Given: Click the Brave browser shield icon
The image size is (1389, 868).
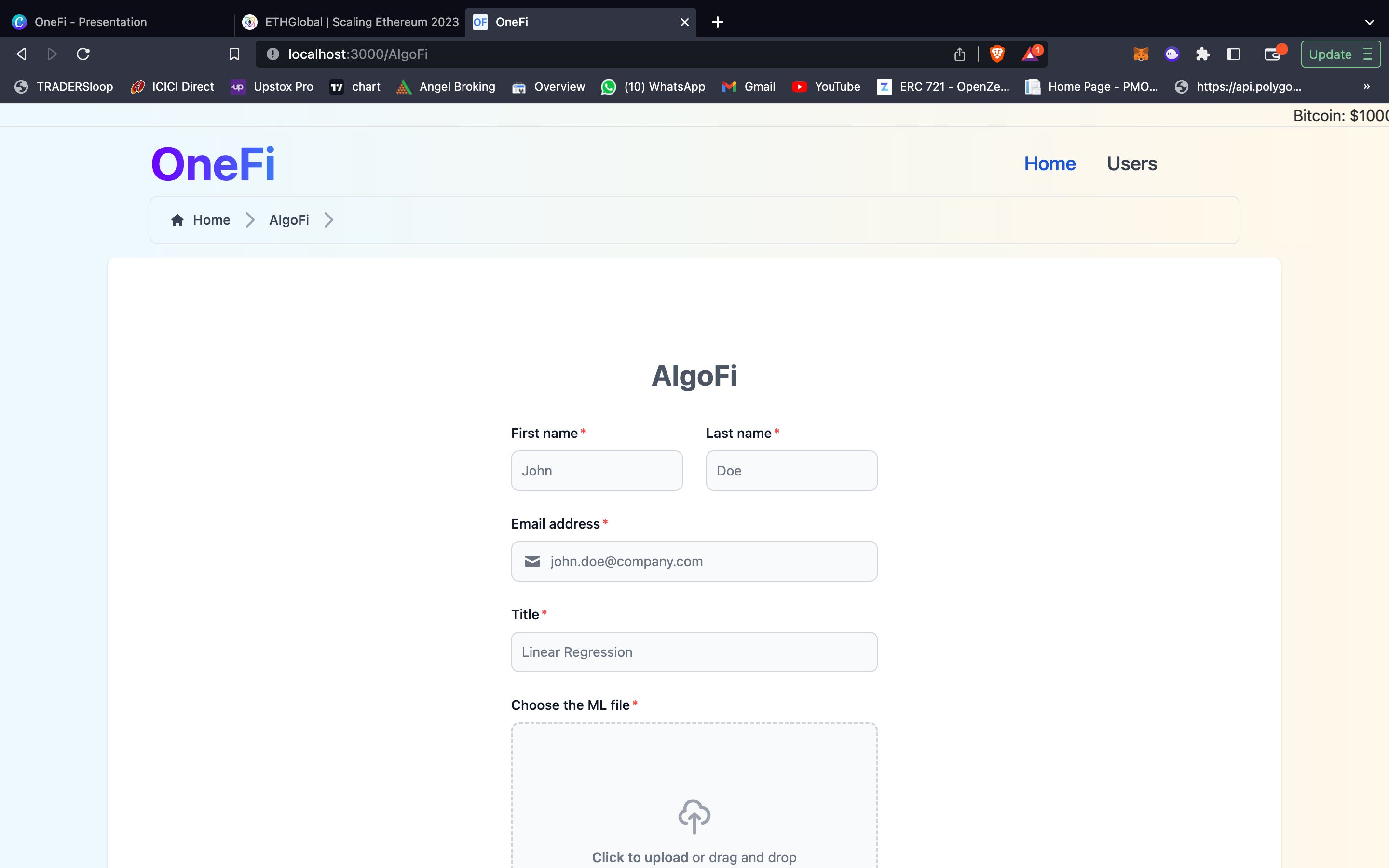Looking at the screenshot, I should [x=996, y=54].
